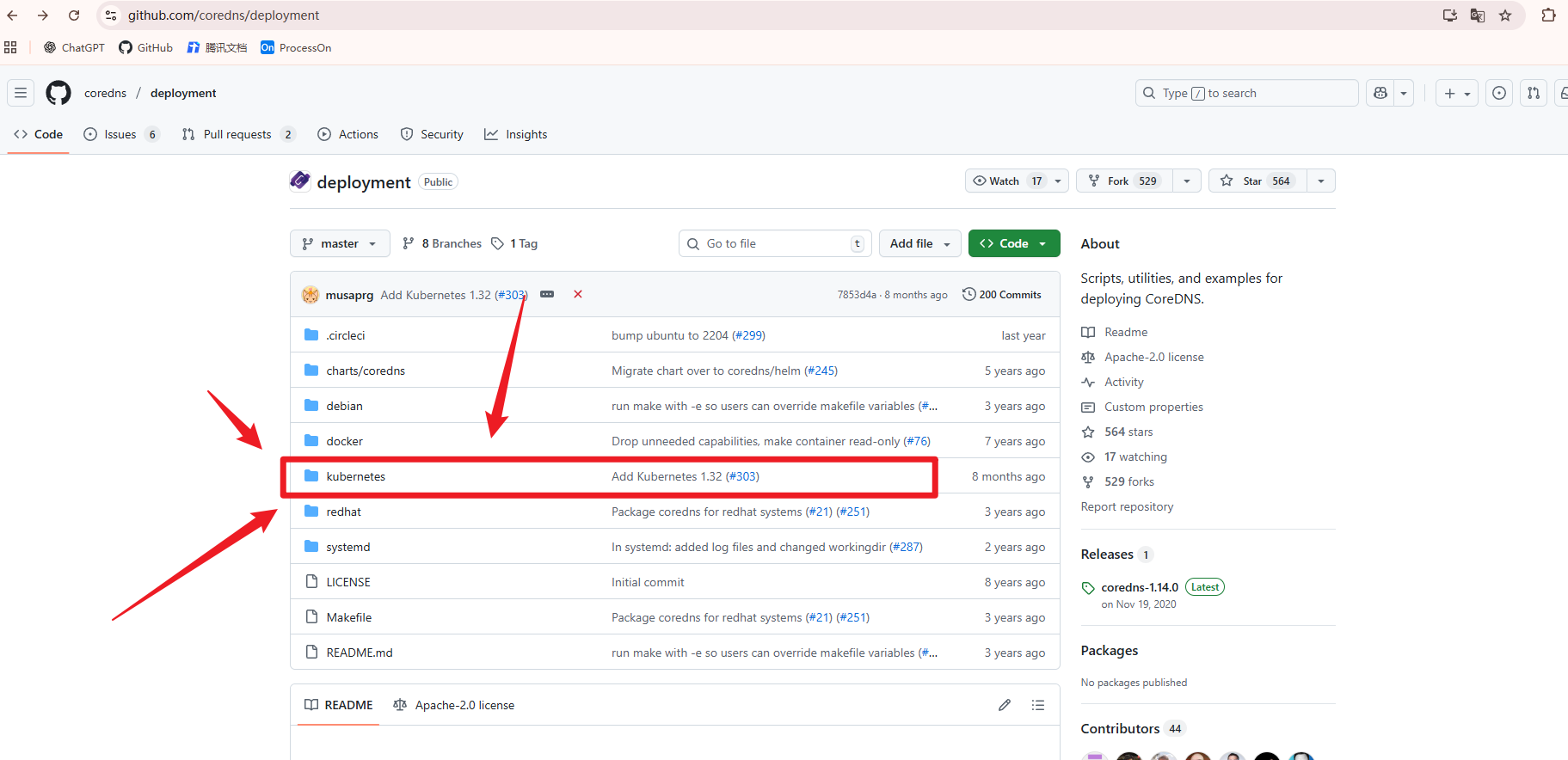The height and width of the screenshot is (760, 1568).
Task: Open browser extensions puzzle icon
Action: pyautogui.click(x=1548, y=15)
